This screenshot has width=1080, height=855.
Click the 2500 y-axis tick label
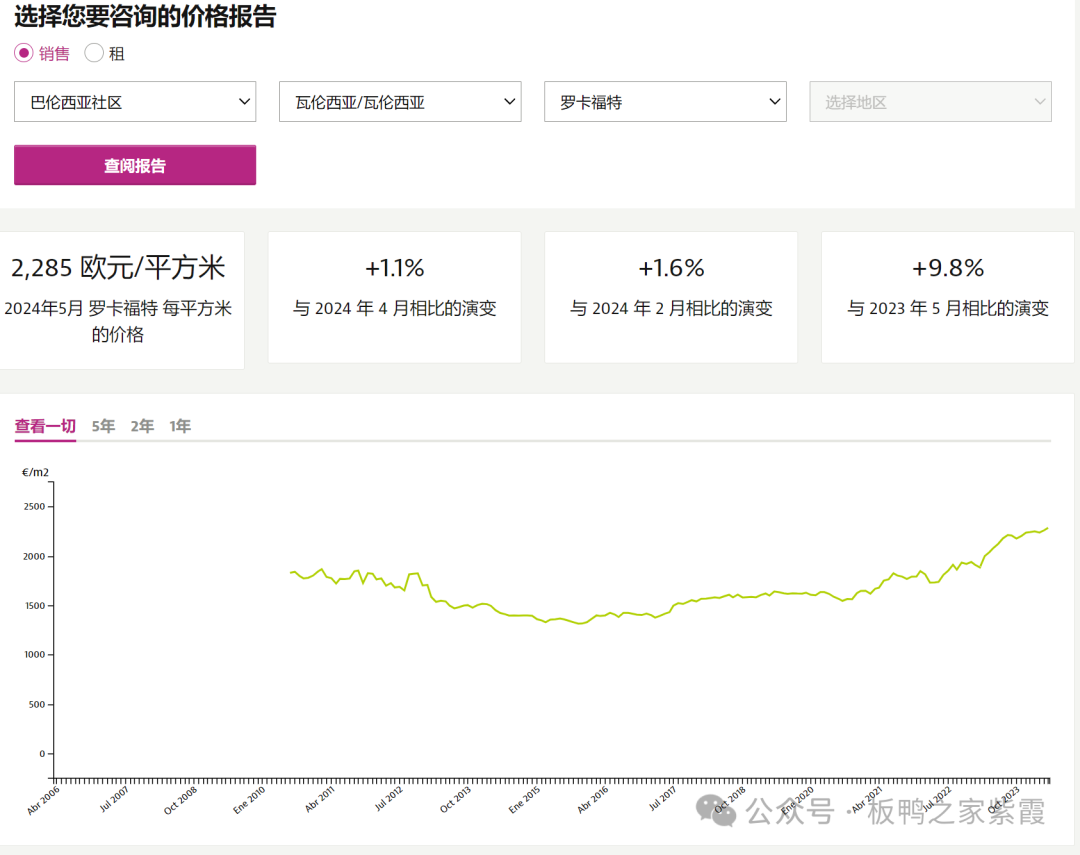point(35,507)
